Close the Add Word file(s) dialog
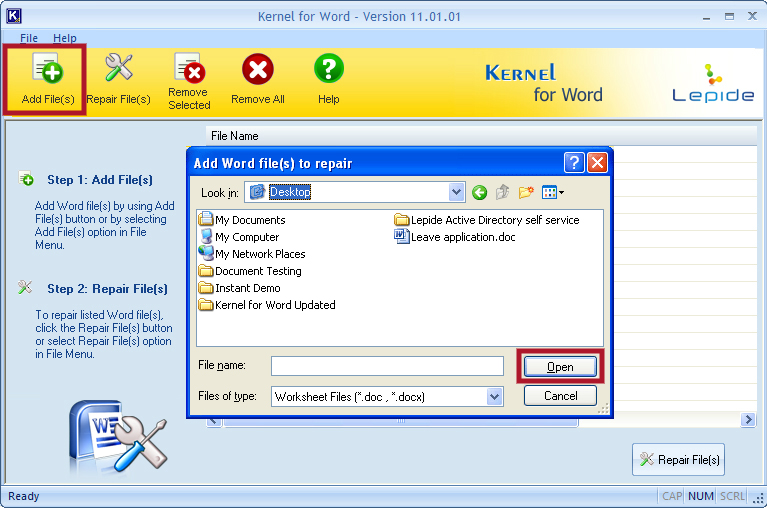This screenshot has height=508, width=767. click(597, 162)
